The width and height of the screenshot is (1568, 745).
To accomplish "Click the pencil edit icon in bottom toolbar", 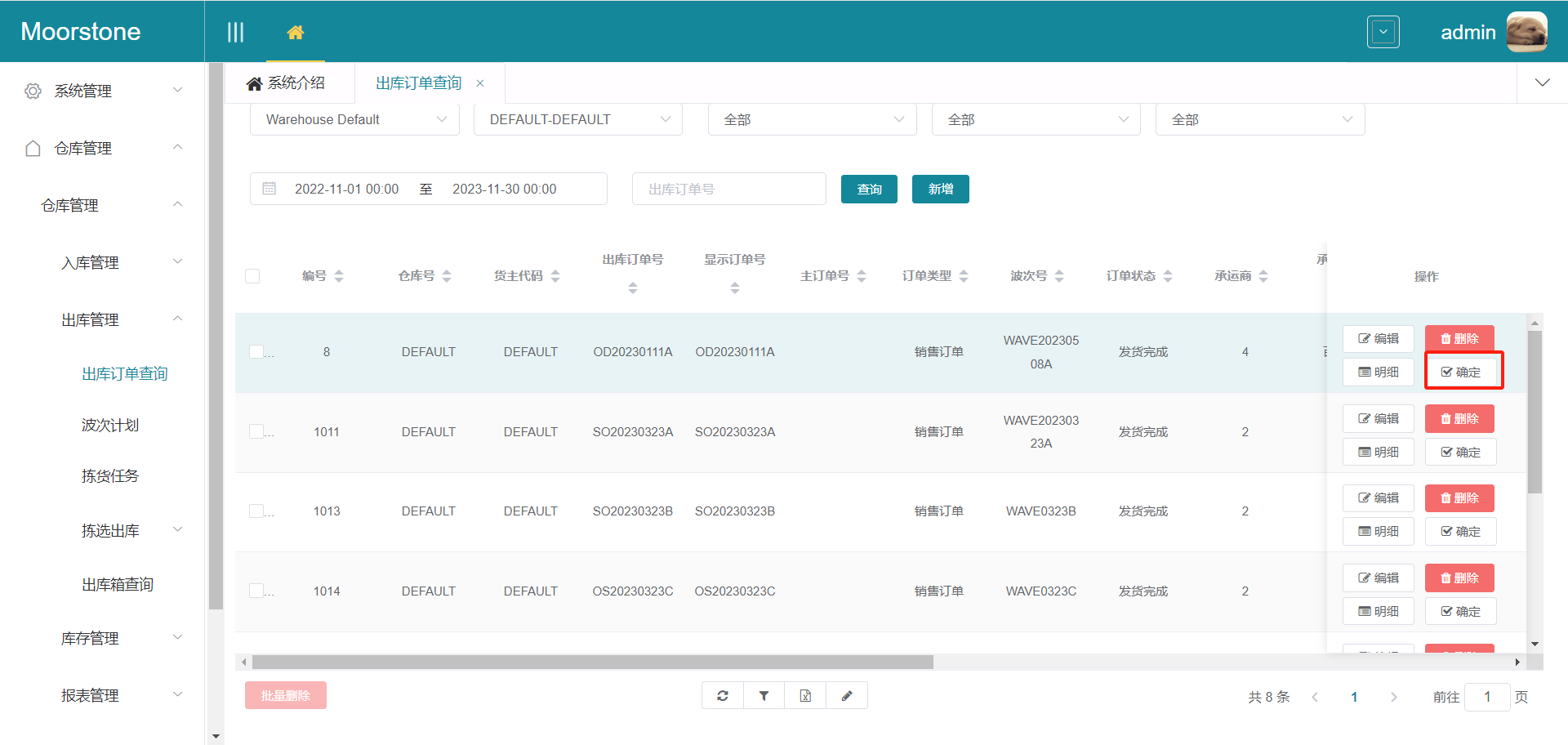I will point(847,696).
